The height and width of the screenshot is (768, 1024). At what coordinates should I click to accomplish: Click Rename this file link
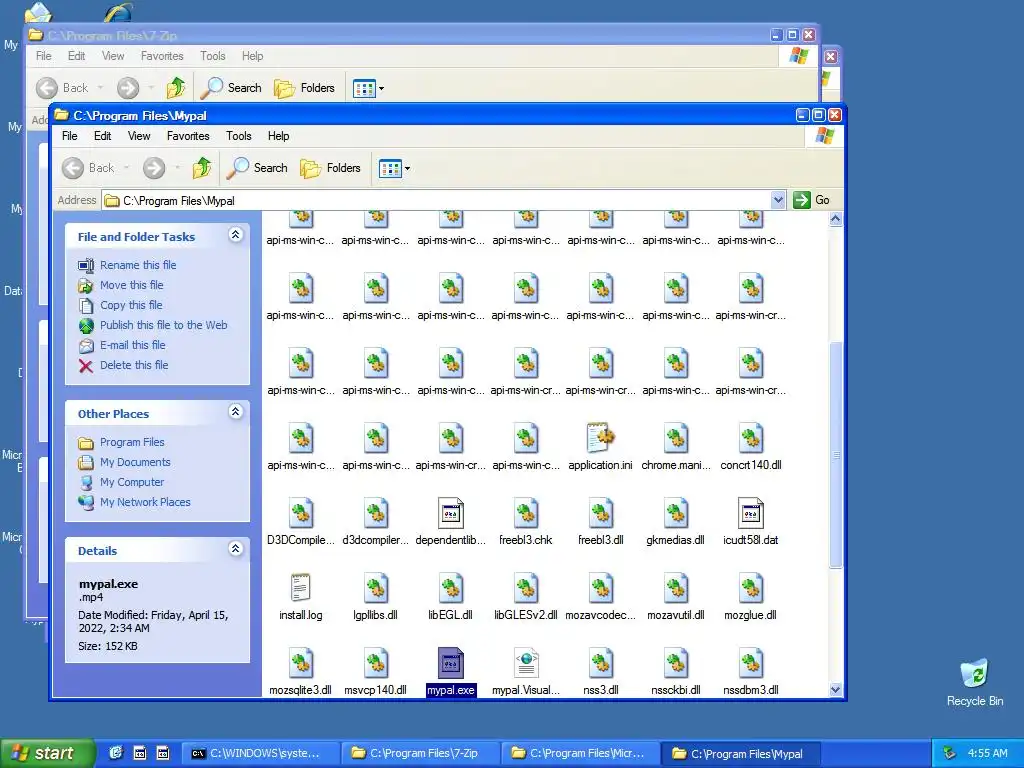(138, 264)
